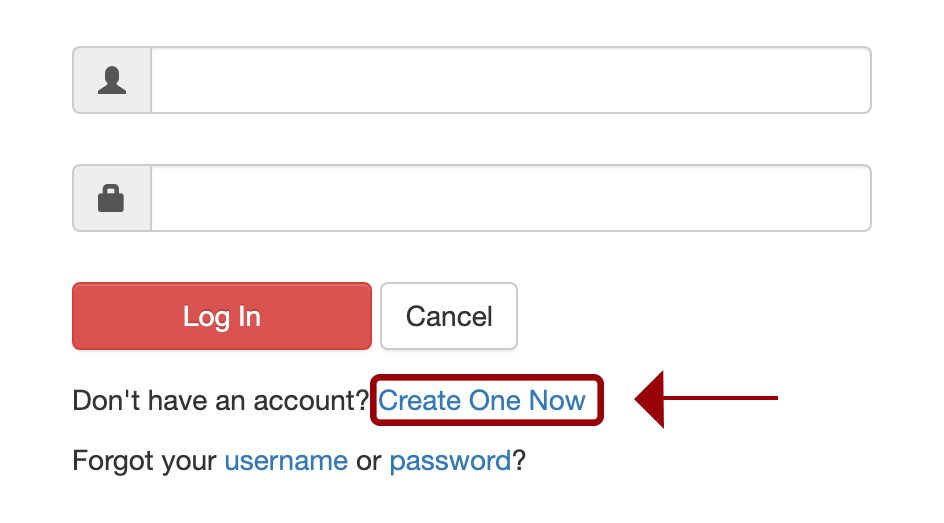
Task: Open the Create One Now link
Action: coord(482,400)
